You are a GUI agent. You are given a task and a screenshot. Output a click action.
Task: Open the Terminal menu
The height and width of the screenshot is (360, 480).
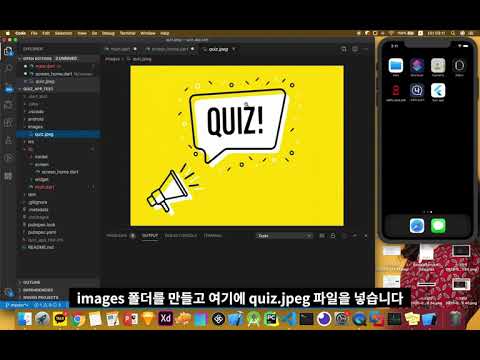pyautogui.click(x=128, y=33)
